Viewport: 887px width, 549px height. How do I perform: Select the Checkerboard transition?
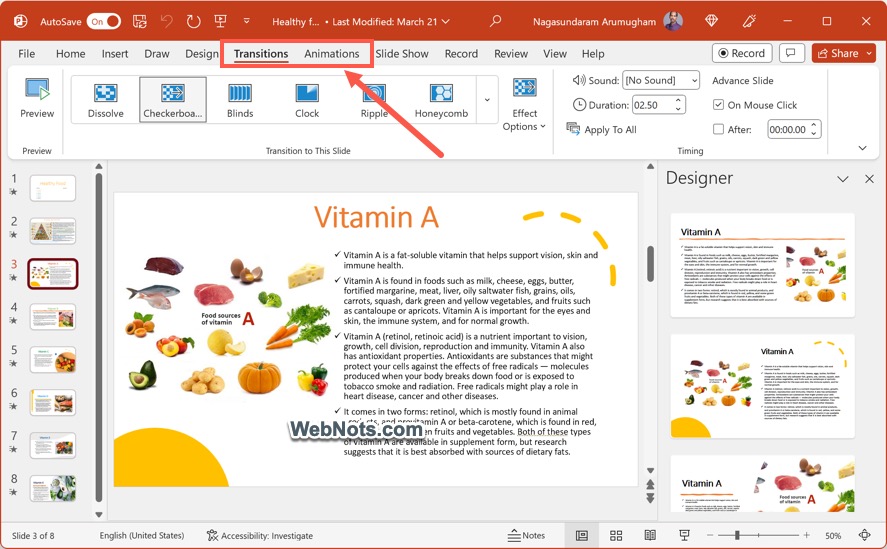point(173,100)
